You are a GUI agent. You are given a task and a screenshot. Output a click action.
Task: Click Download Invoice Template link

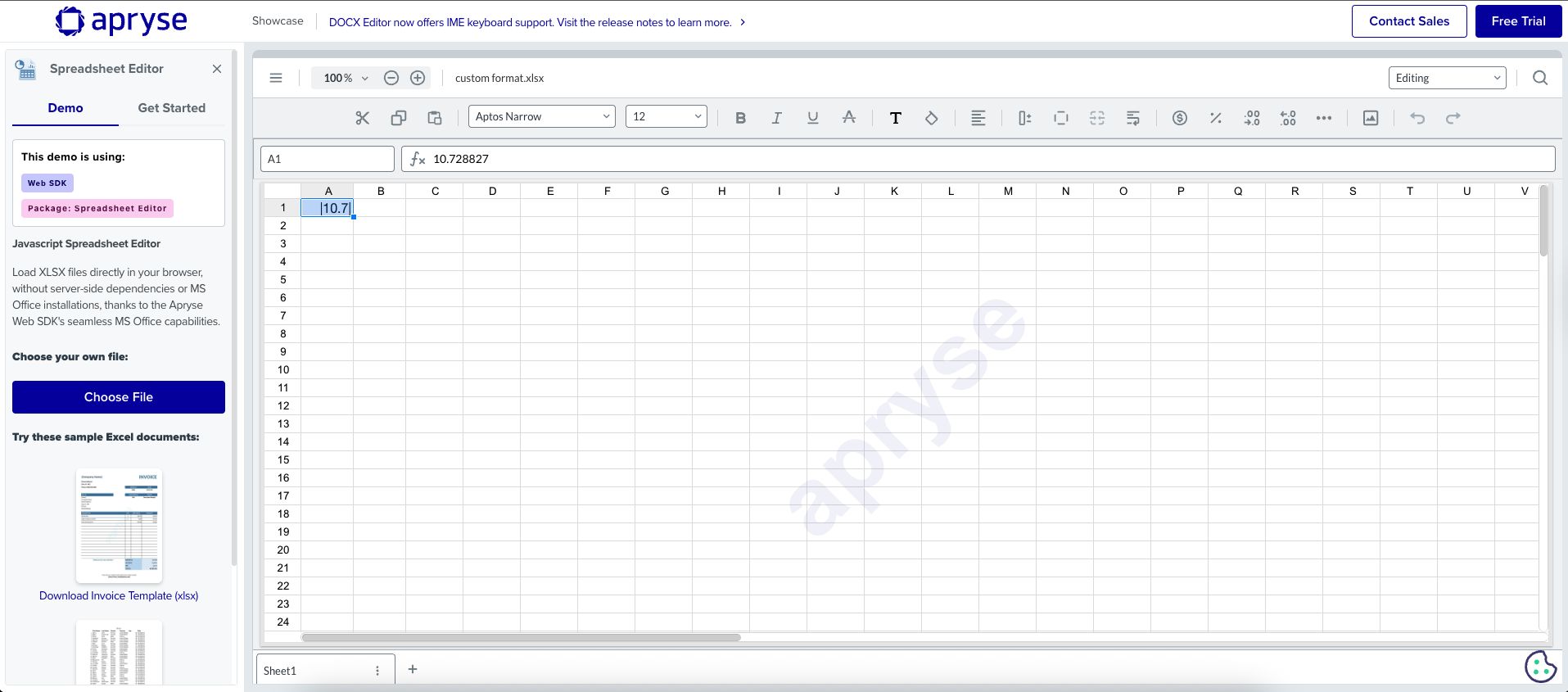click(119, 595)
